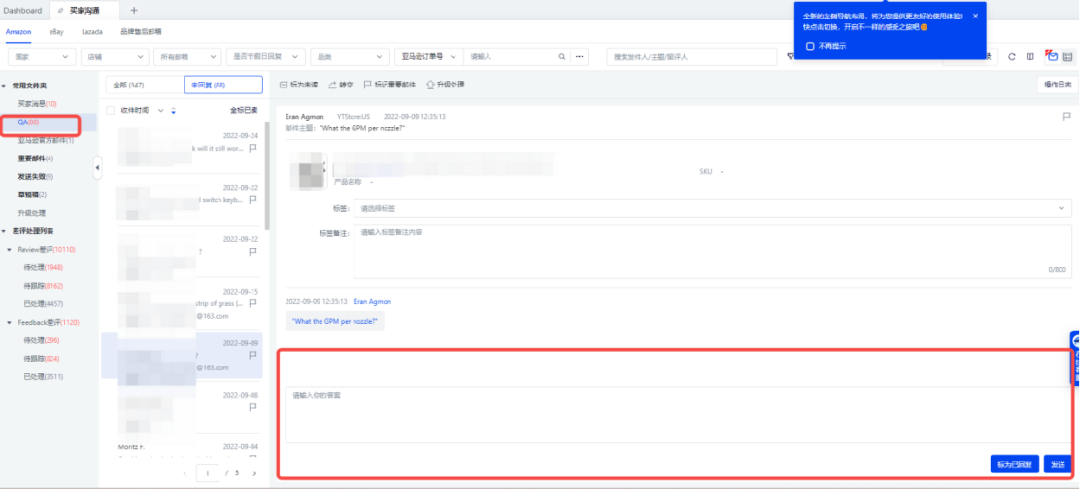Click the answer reply text area
The width and height of the screenshot is (1080, 489).
tap(678, 415)
